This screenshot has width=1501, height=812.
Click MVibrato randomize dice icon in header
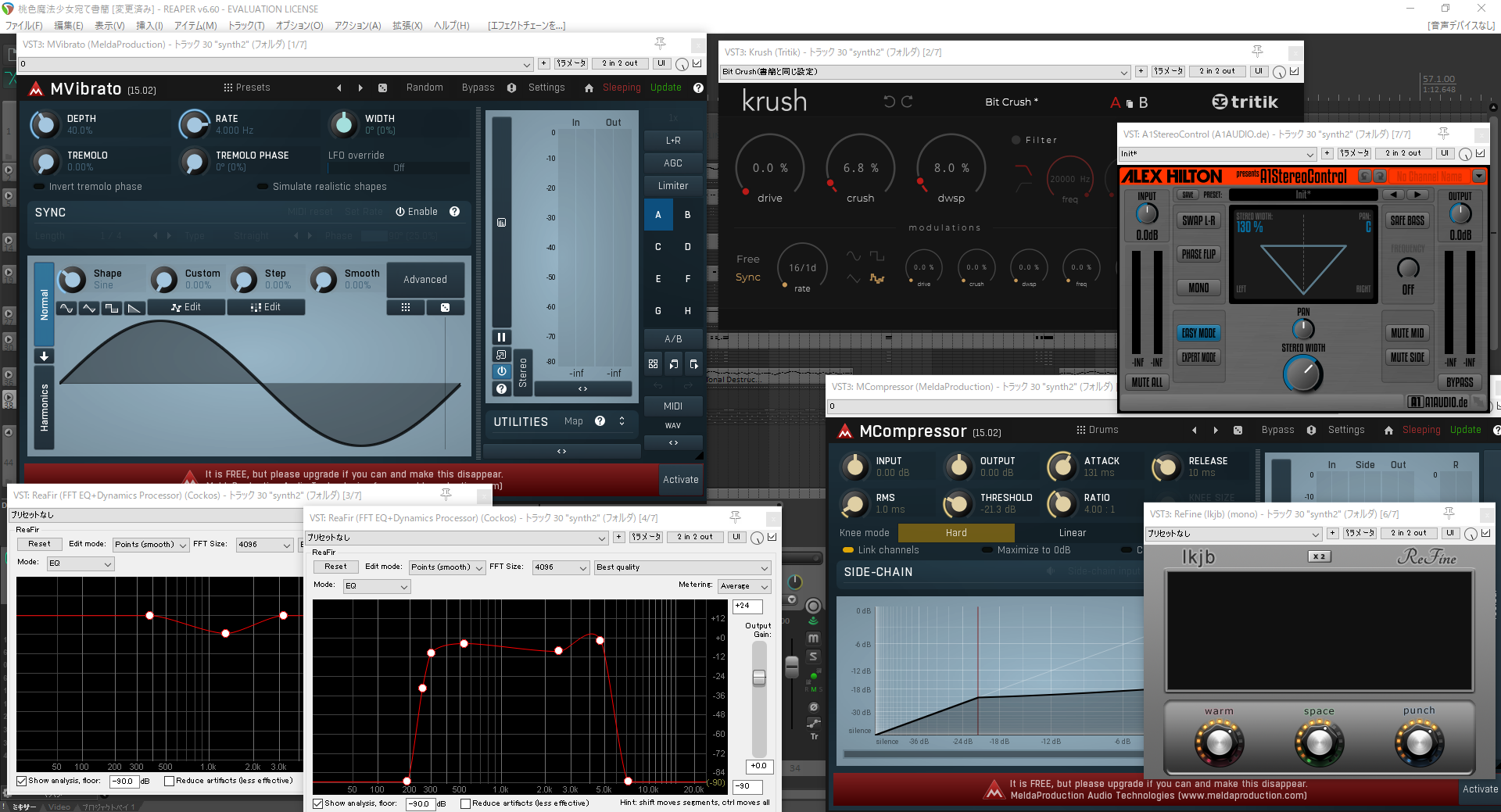pos(383,88)
